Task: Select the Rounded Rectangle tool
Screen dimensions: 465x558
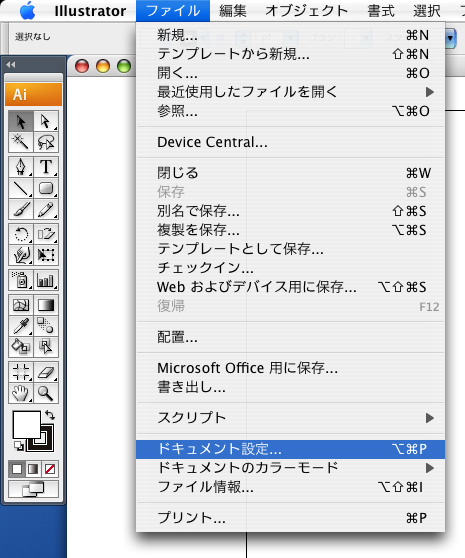Action: pos(46,188)
